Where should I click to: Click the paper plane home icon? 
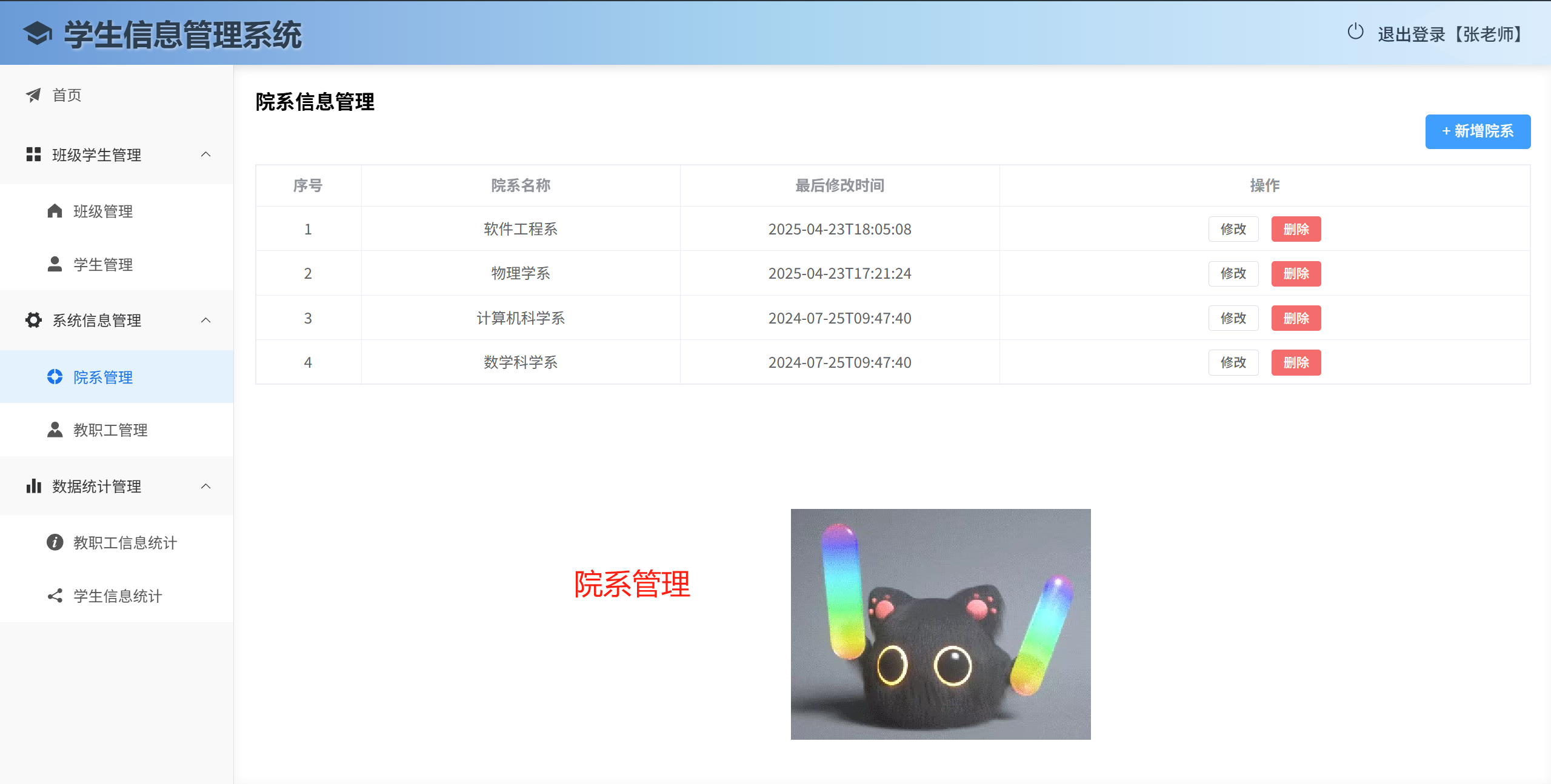pos(33,95)
